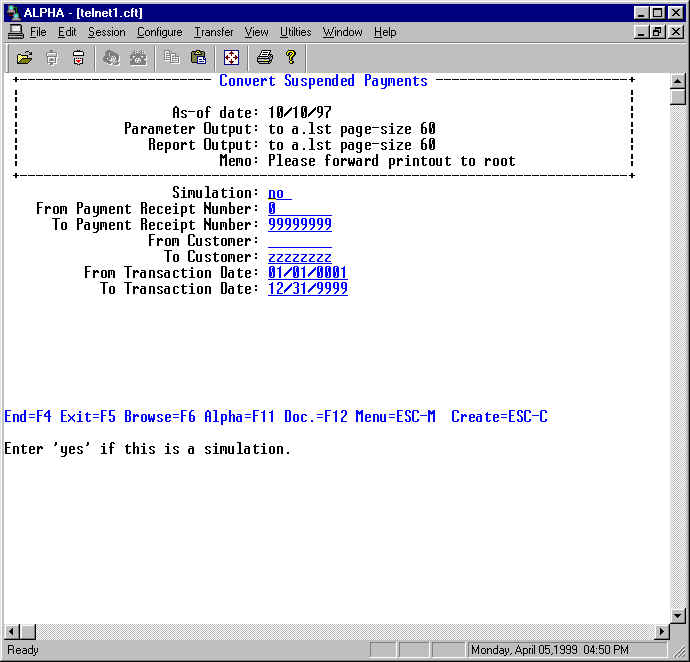Open the Transfer menu
Screen dimensions: 690x662
pos(213,32)
